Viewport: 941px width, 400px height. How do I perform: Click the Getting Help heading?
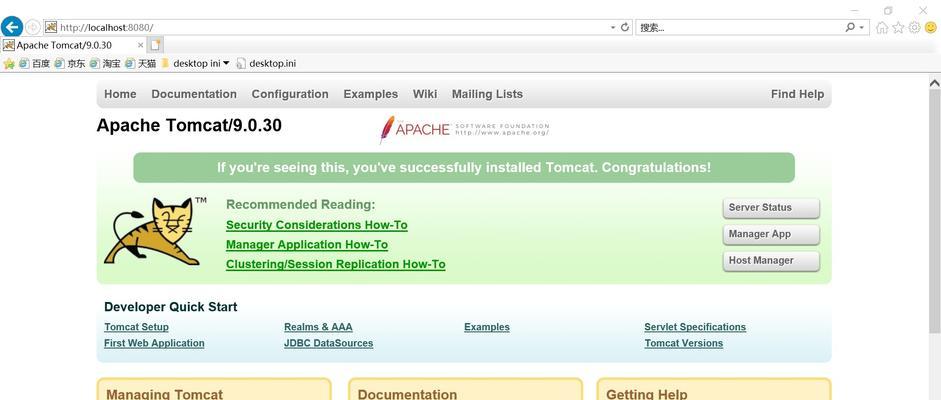coord(646,394)
